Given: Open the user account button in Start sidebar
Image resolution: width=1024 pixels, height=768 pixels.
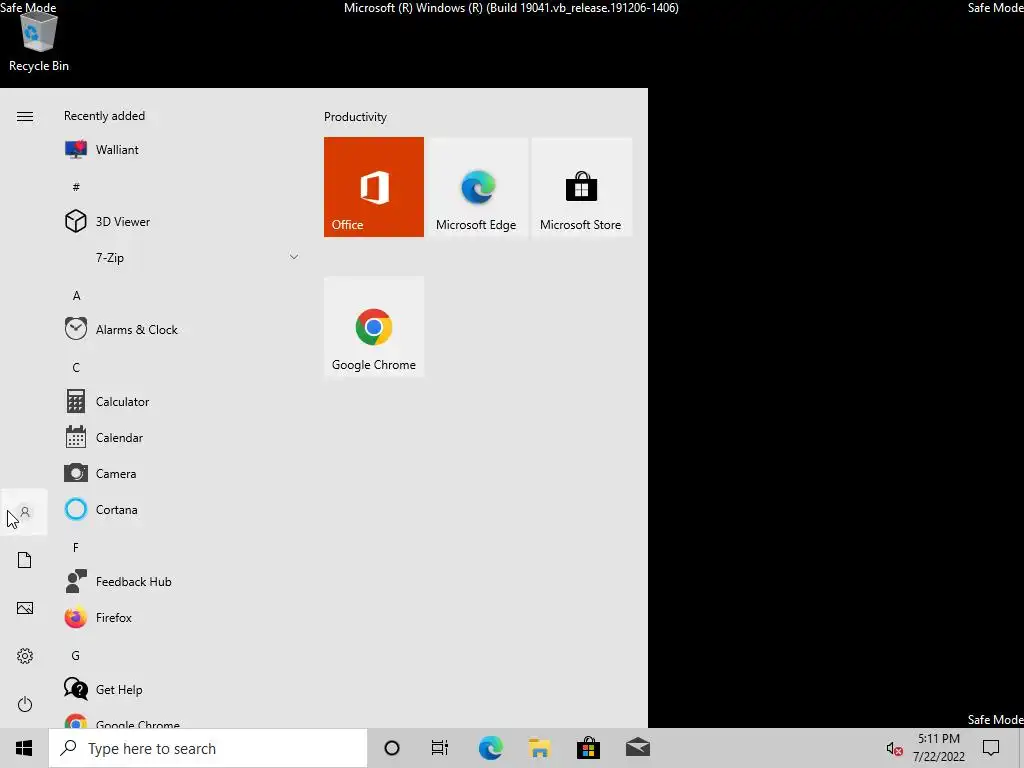Looking at the screenshot, I should [25, 512].
